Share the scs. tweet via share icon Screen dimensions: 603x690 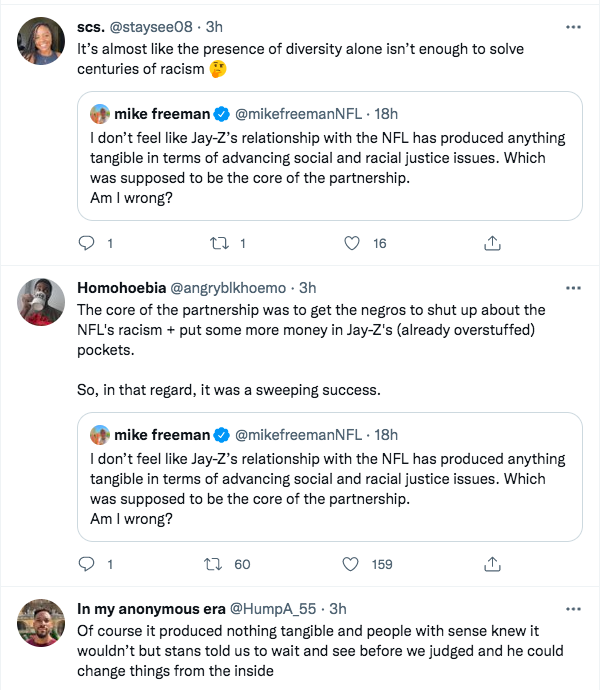[492, 243]
